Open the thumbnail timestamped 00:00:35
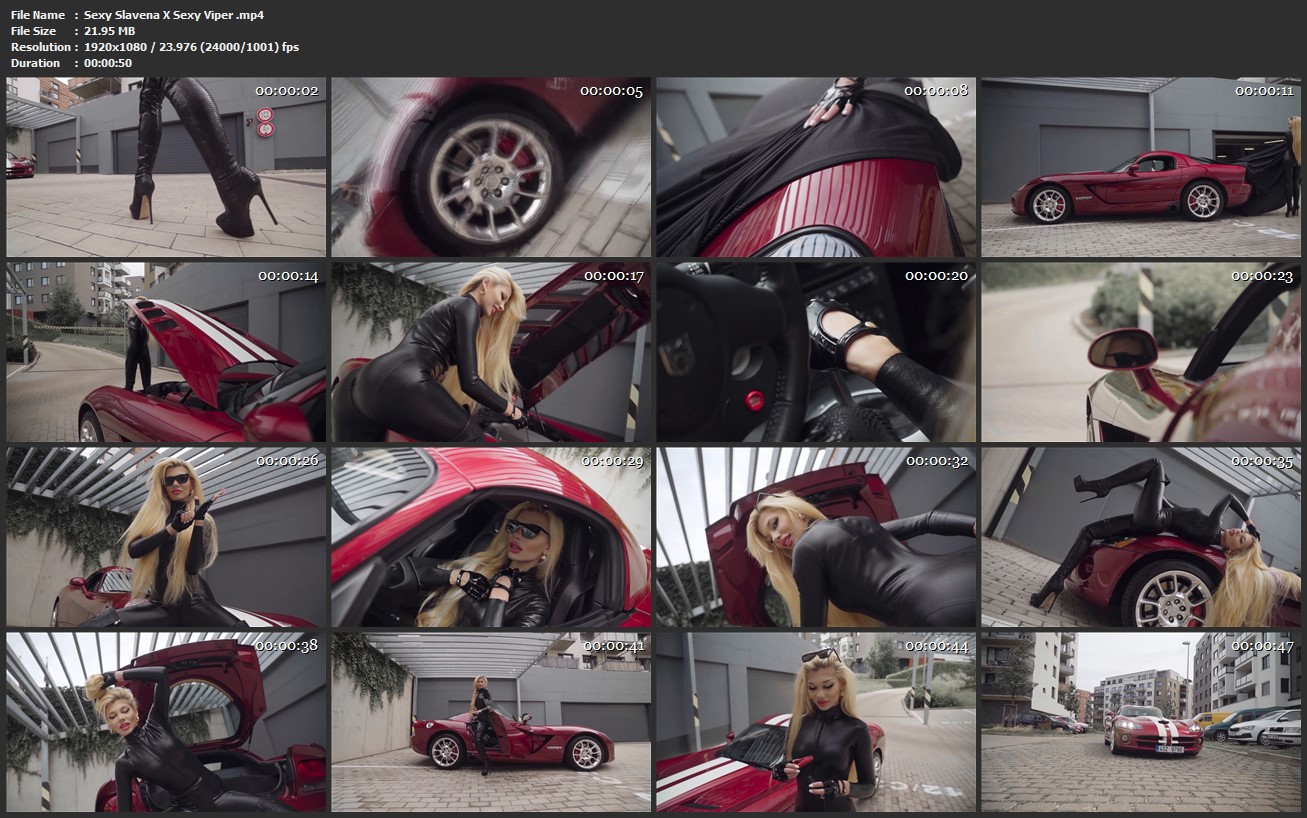Viewport: 1307px width, 818px height. [1141, 537]
